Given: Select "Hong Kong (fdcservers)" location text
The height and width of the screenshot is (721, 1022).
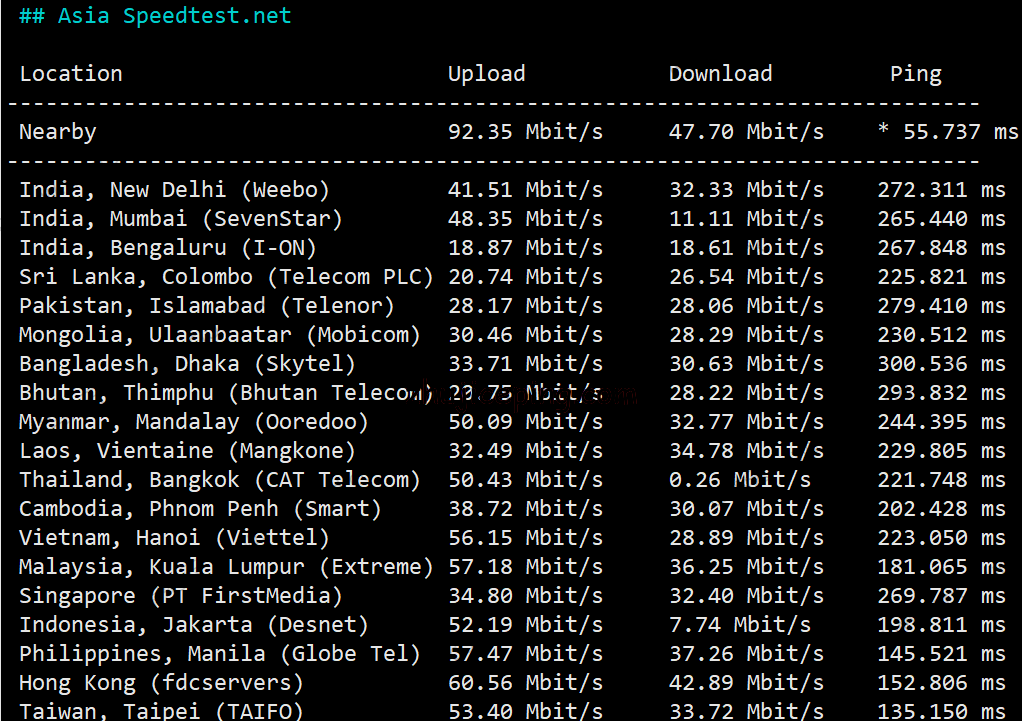Looking at the screenshot, I should pyautogui.click(x=161, y=683).
